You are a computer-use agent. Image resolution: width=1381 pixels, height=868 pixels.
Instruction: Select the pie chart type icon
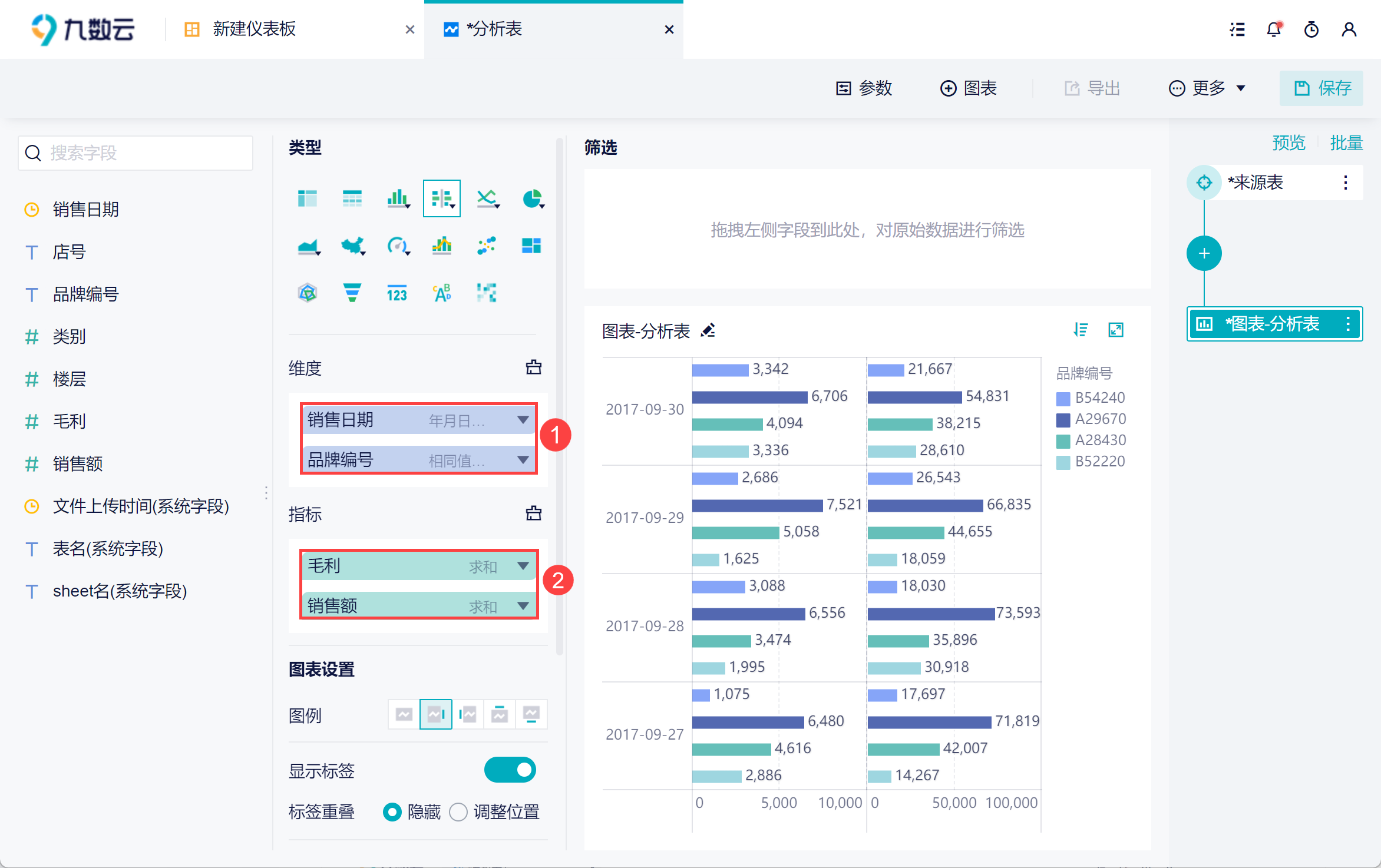[x=532, y=199]
